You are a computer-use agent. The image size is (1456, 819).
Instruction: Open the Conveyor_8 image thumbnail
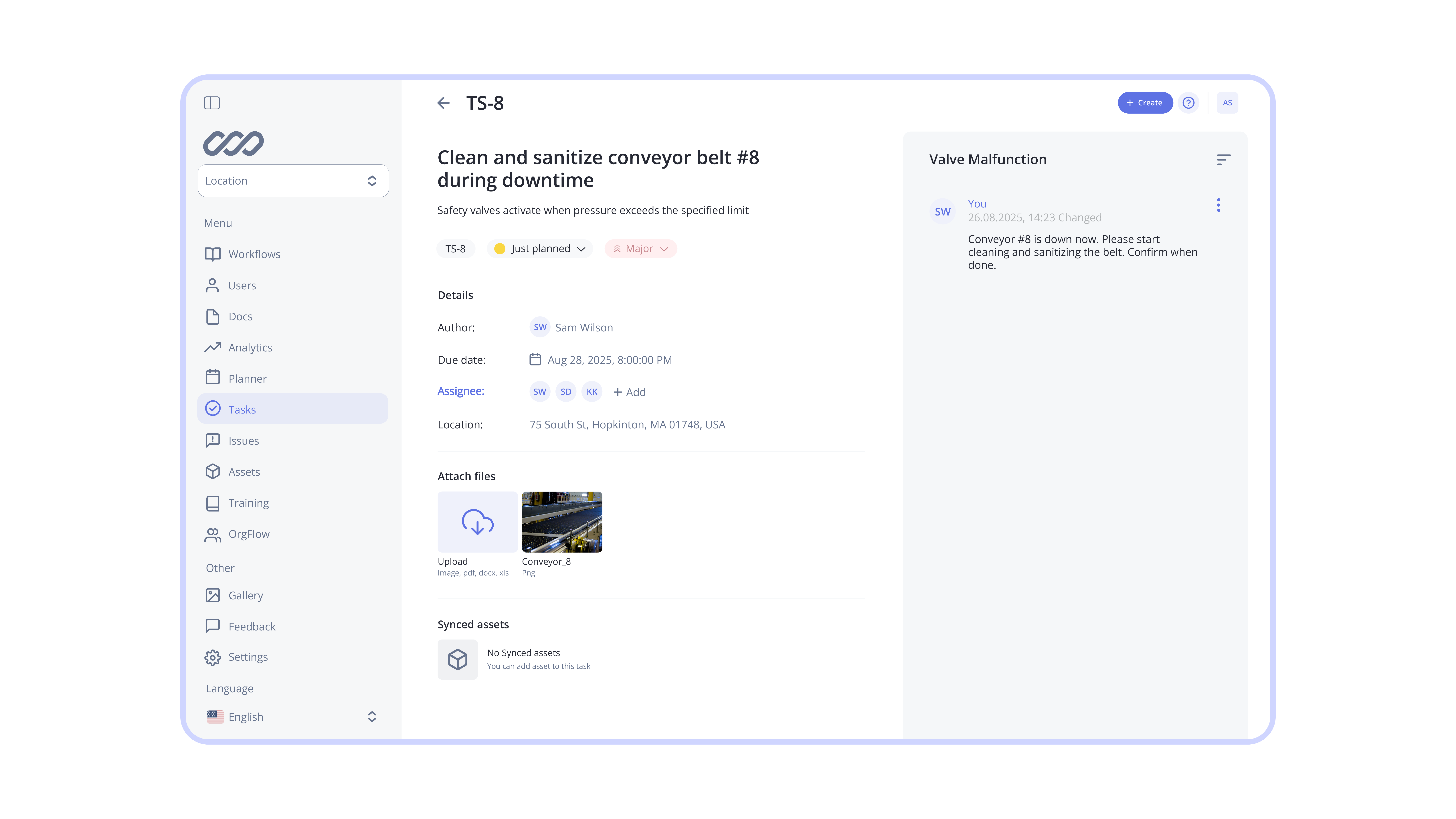coord(562,522)
